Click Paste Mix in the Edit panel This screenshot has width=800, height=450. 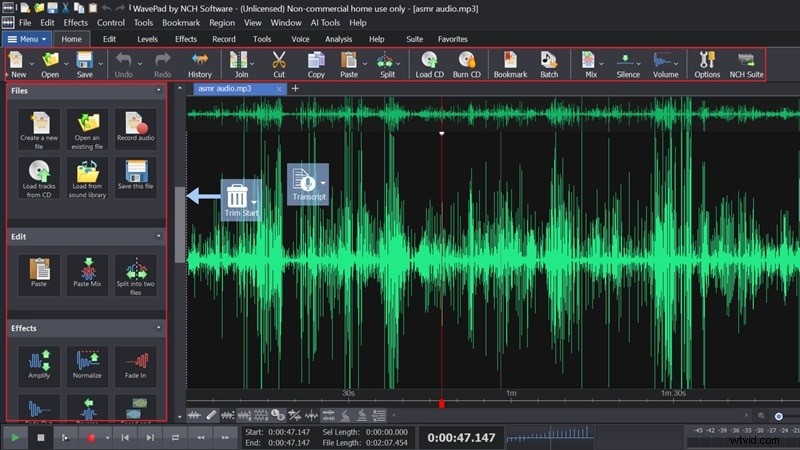coord(87,276)
